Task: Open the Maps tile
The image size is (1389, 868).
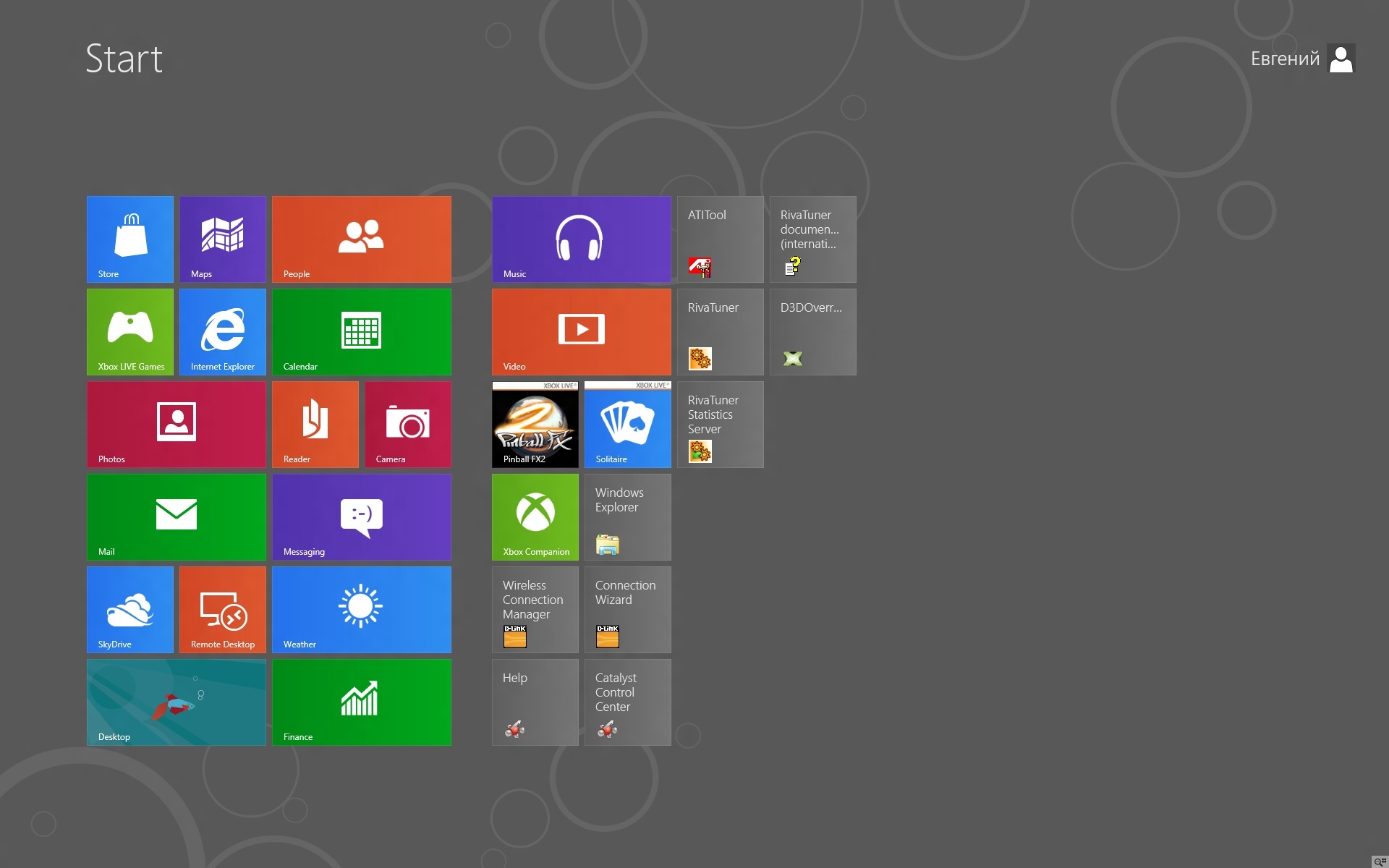Action: pos(223,239)
